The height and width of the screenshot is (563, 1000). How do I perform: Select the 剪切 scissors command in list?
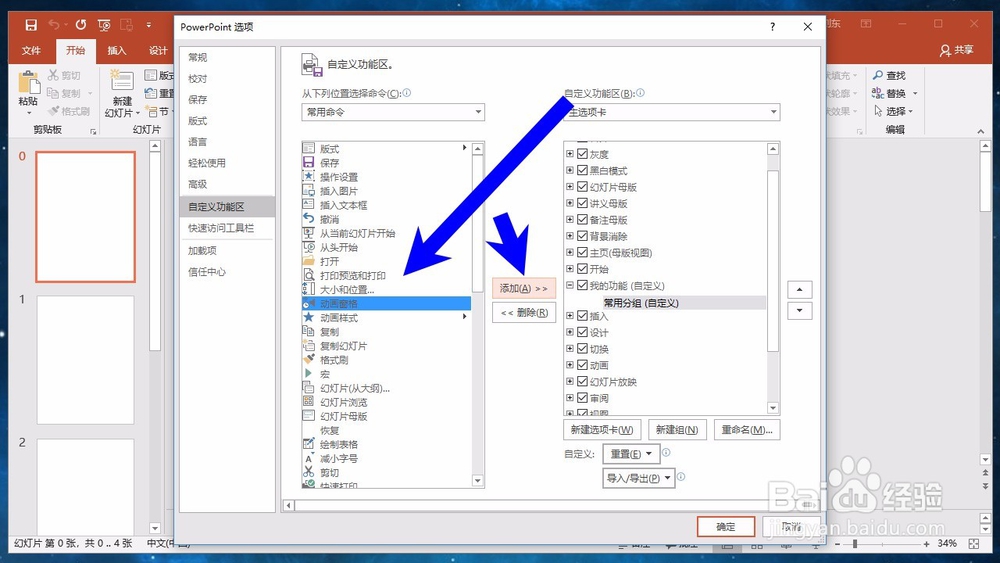pos(386,472)
